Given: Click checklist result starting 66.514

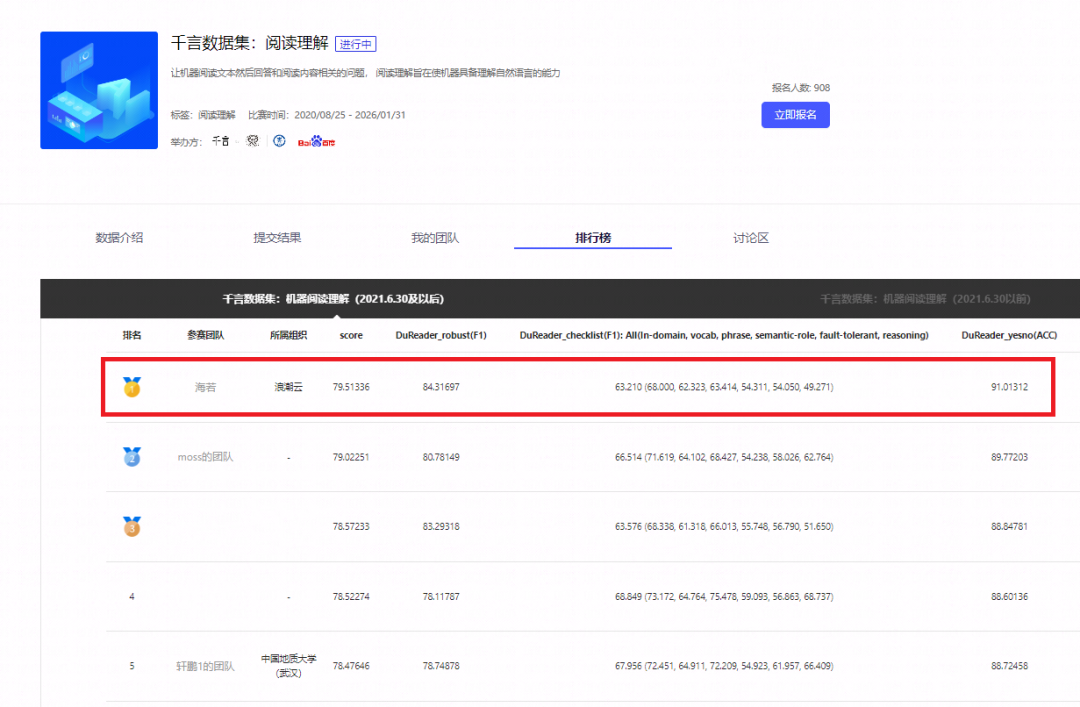Looking at the screenshot, I should coord(724,457).
